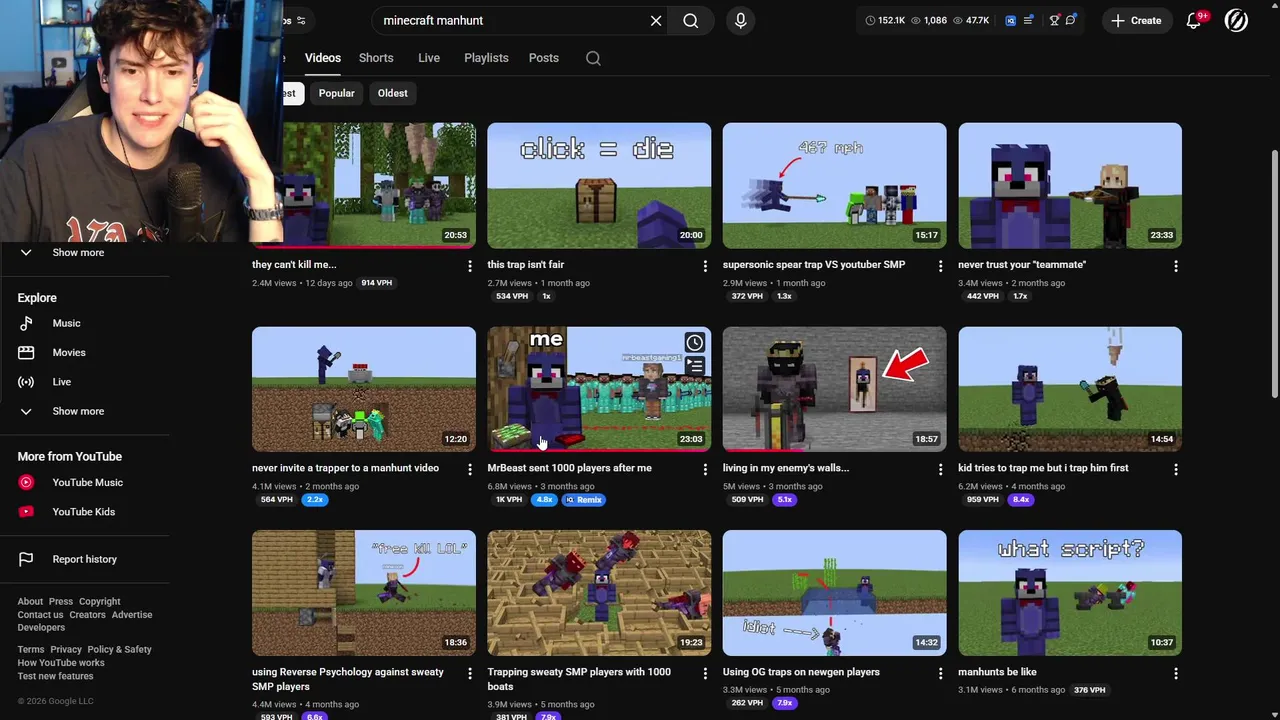
Task: Click the blue IQ extension icon in header
Action: coord(1011,20)
